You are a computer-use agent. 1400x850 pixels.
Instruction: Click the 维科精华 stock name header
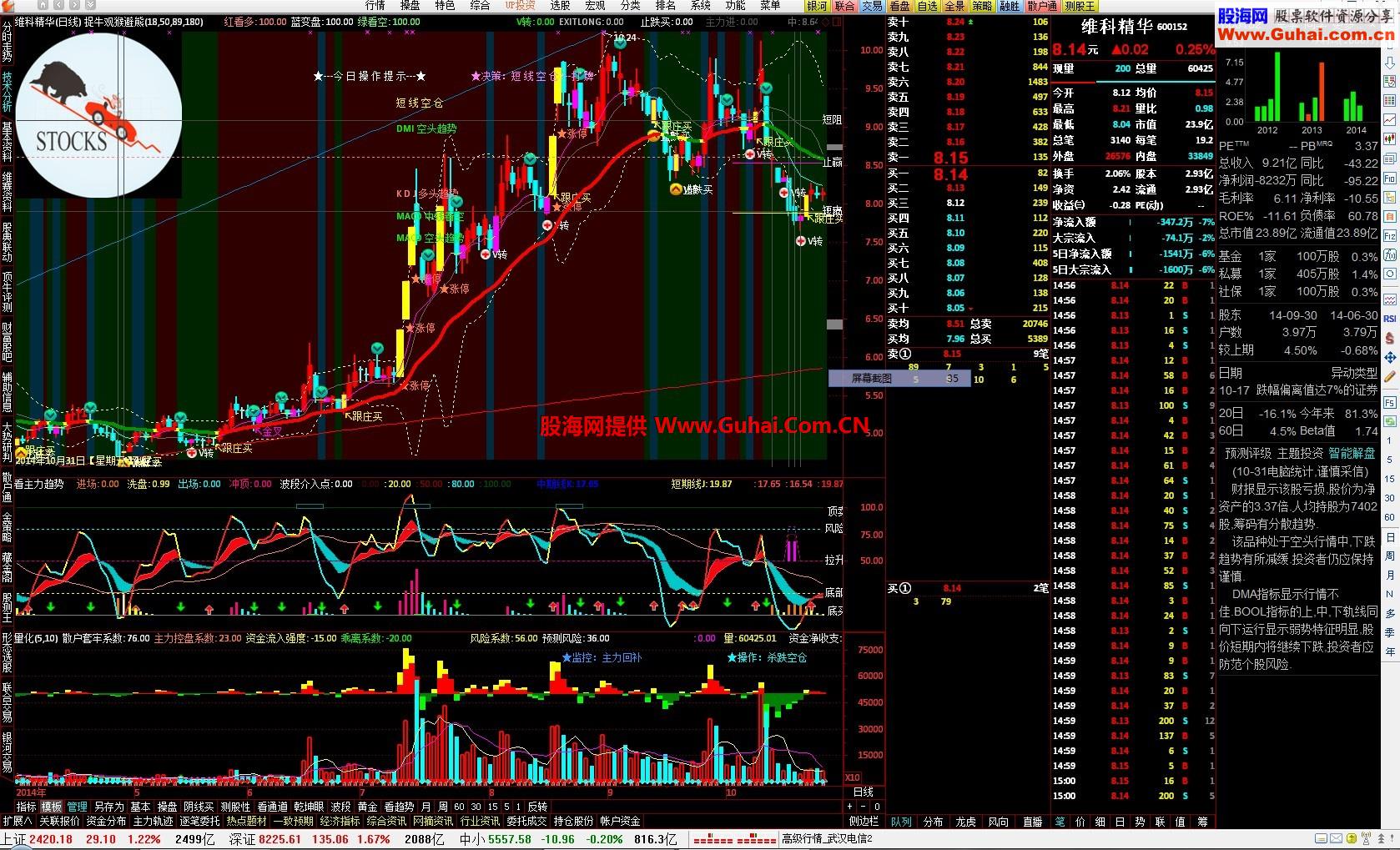(x=1118, y=28)
